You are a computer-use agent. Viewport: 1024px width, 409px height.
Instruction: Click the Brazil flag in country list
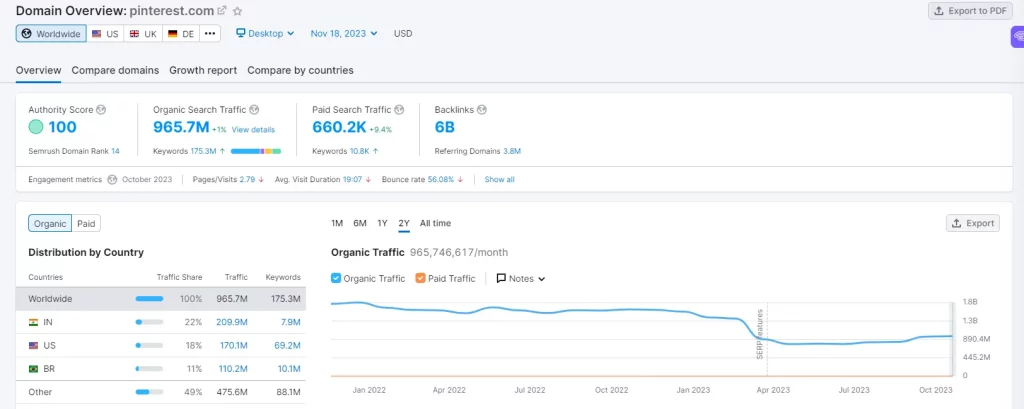33,368
